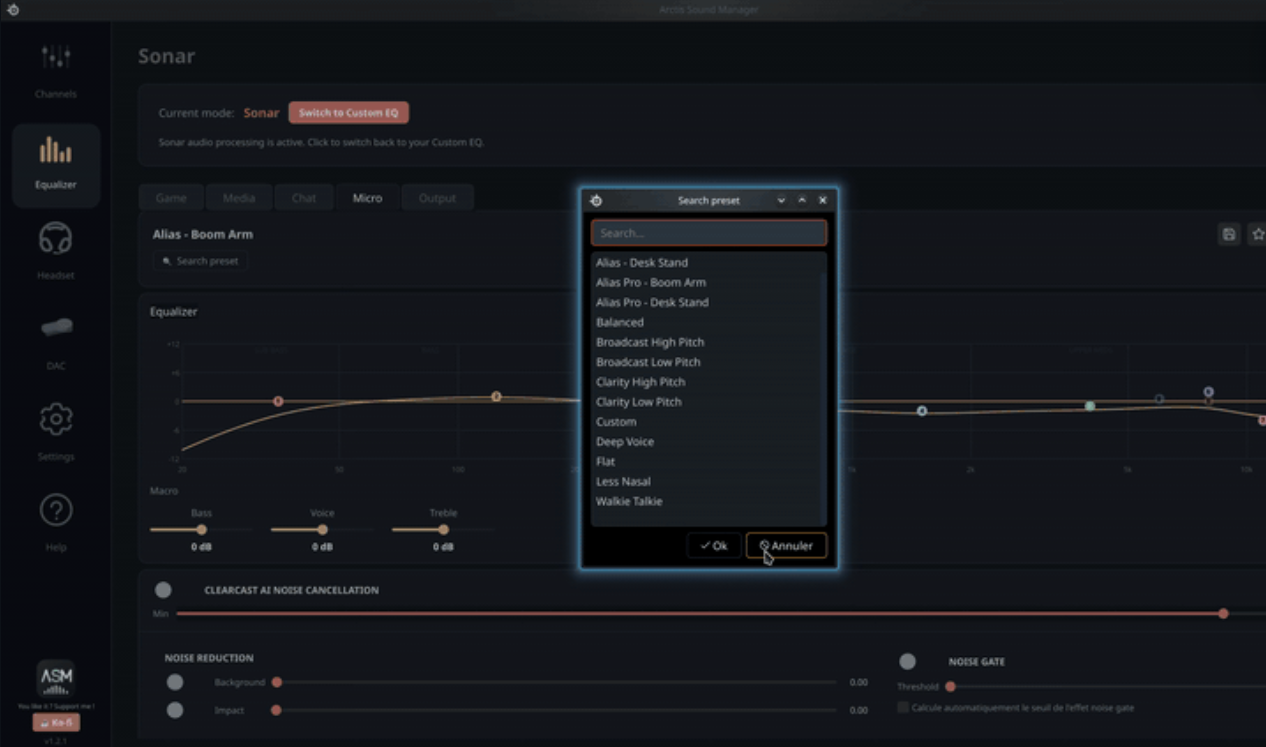Click the favorite star icon
Viewport: 1266px width, 747px height.
1257,234
